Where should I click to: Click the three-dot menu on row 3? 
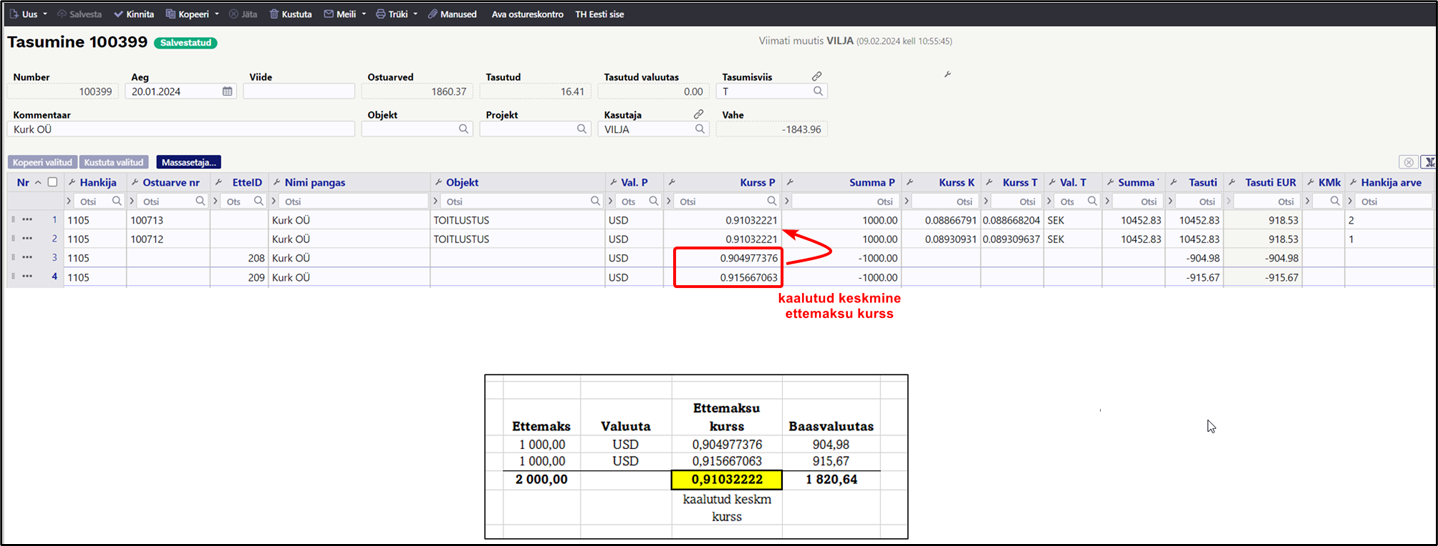pyautogui.click(x=28, y=258)
